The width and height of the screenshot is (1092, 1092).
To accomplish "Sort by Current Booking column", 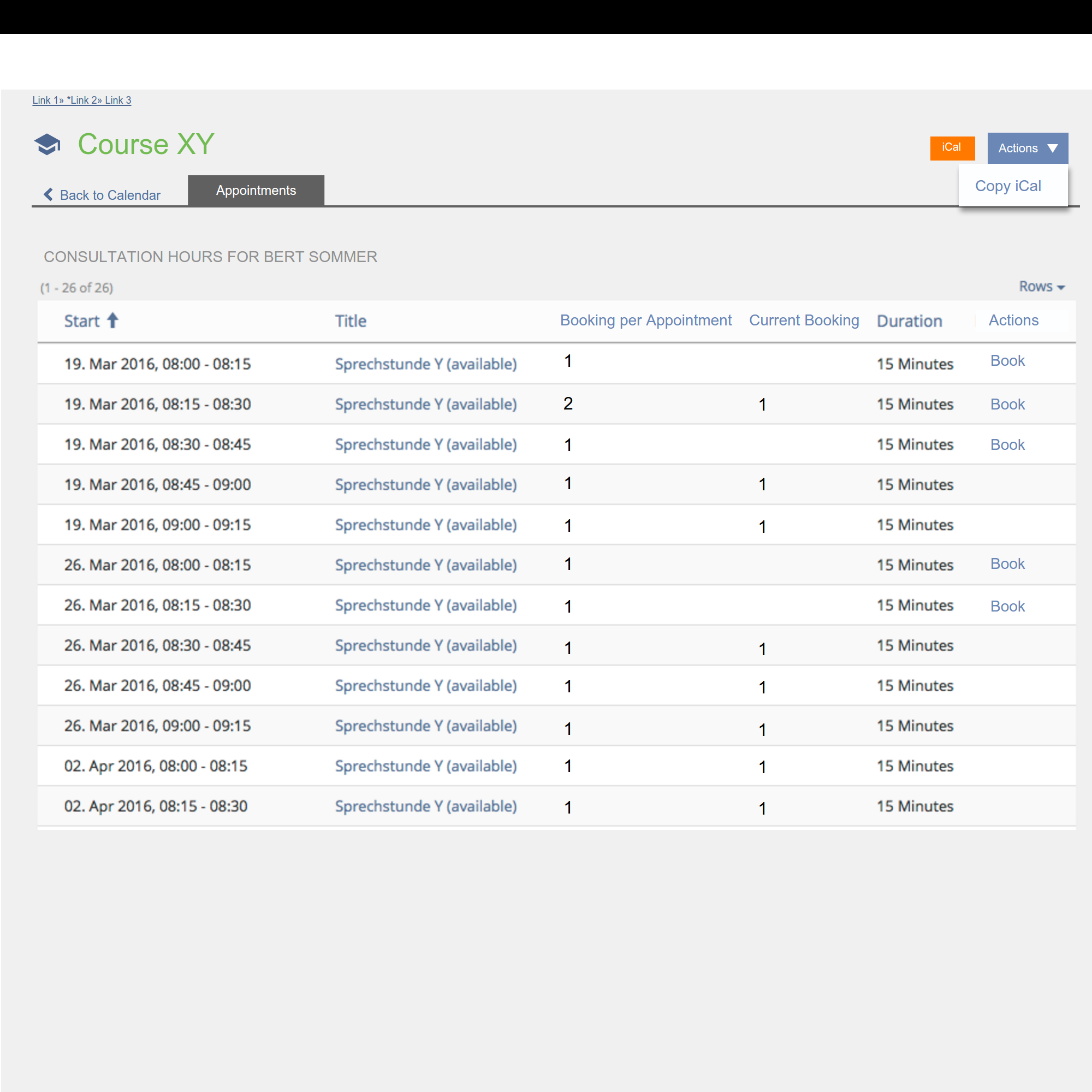I will 803,321.
